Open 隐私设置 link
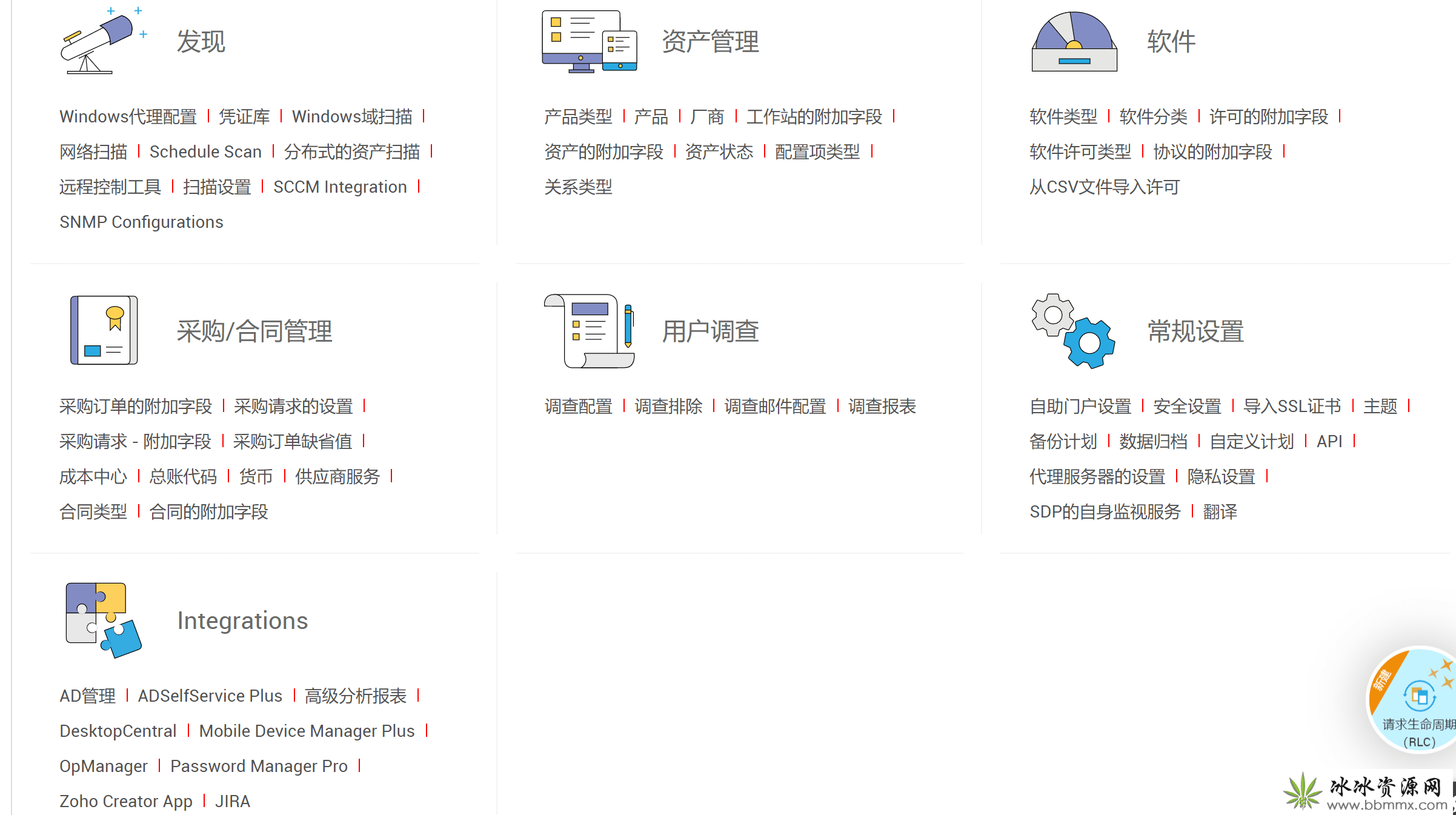The image size is (1456, 815). [1222, 476]
